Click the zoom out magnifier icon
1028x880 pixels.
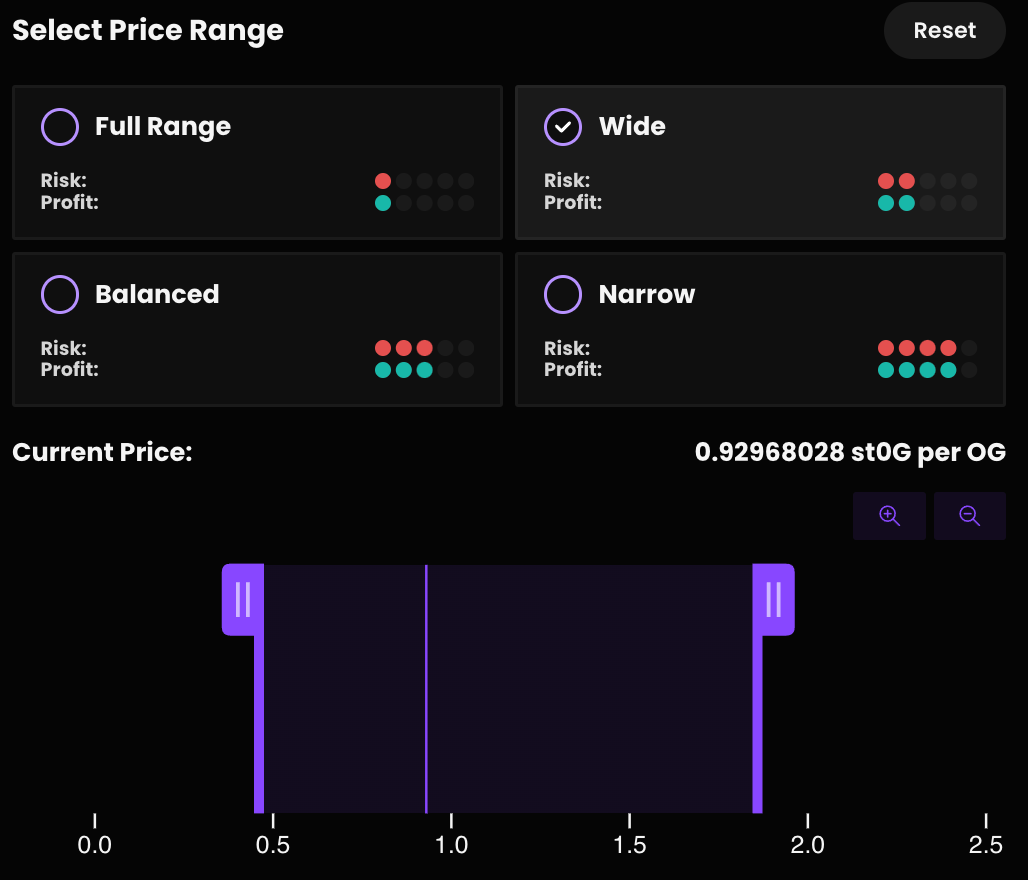coord(969,516)
